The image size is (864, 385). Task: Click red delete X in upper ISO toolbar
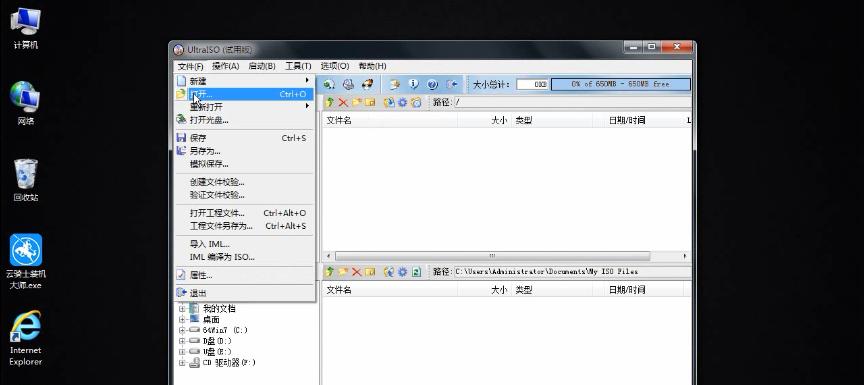tap(343, 102)
